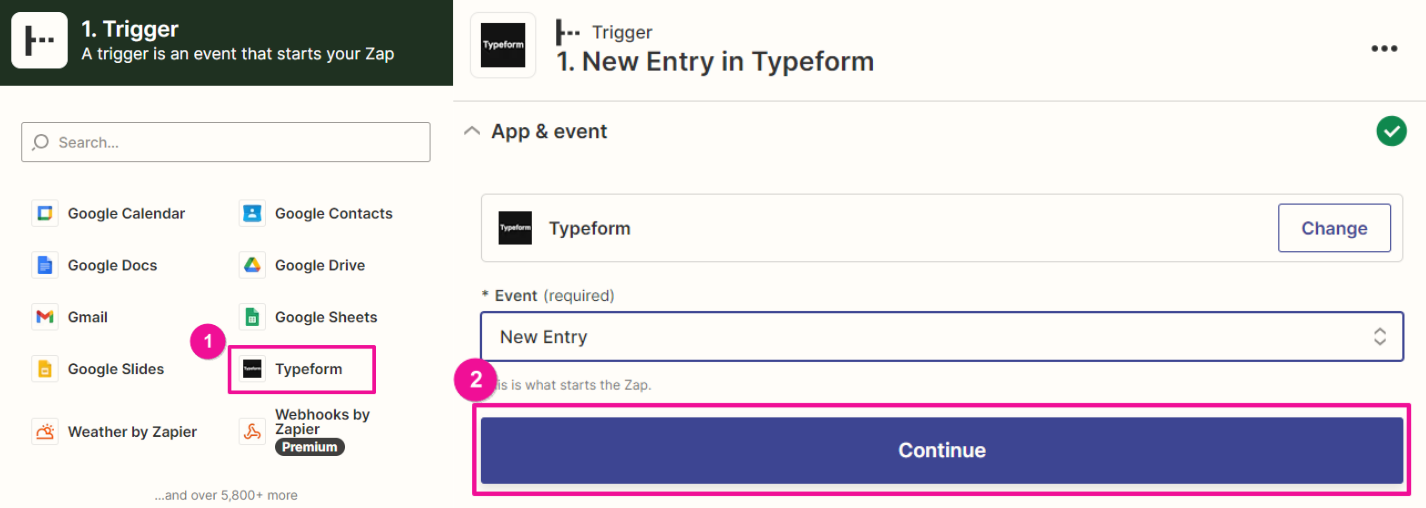1426x508 pixels.
Task: Click the green completed checkmark status
Action: 1391,131
